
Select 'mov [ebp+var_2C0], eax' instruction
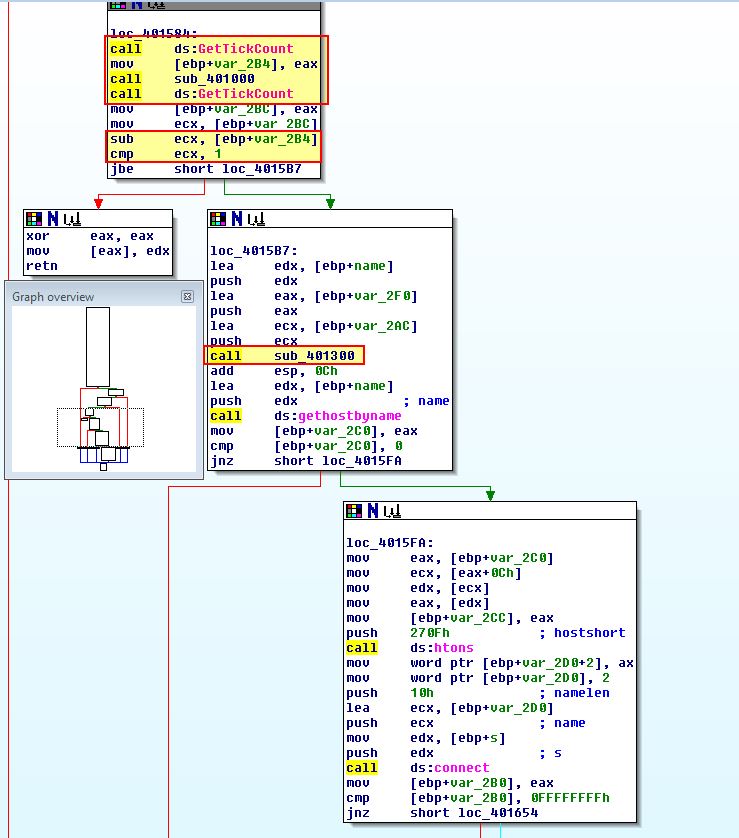314,431
